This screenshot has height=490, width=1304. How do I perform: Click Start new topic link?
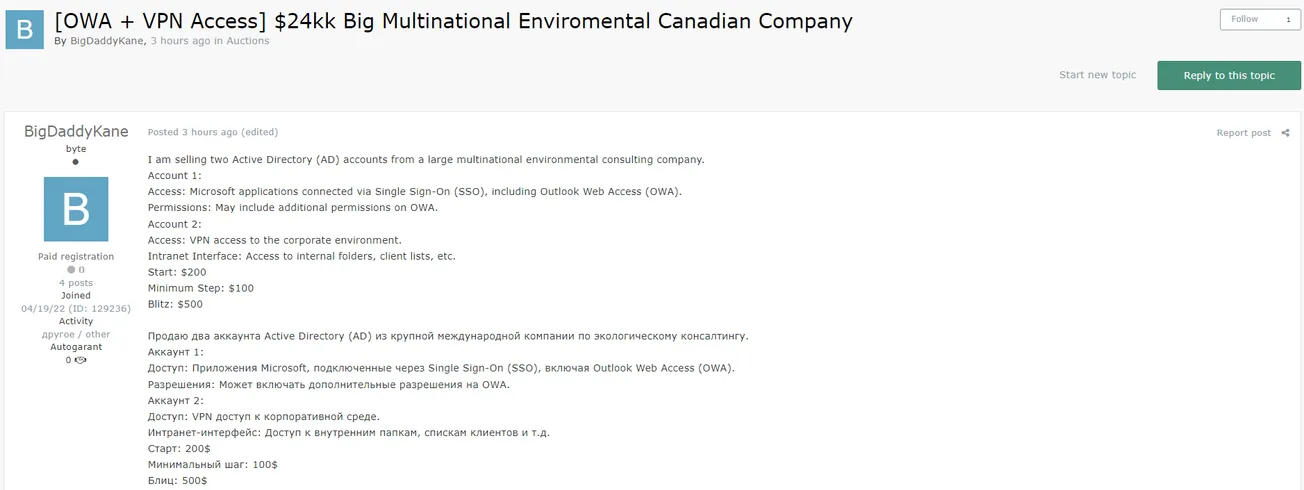tap(1097, 75)
